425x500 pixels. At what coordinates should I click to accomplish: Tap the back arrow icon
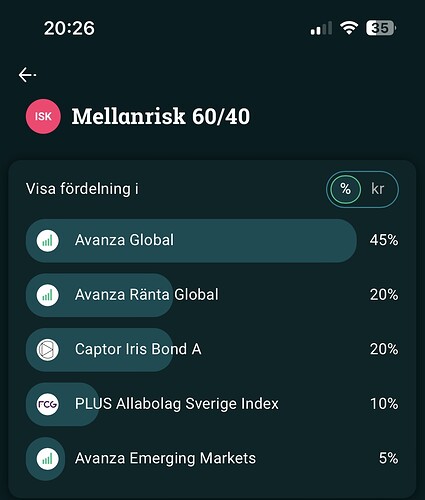pos(27,75)
